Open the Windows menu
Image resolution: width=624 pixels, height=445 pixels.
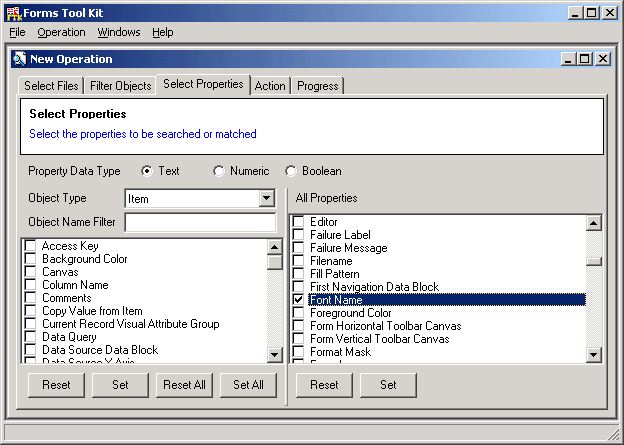pyautogui.click(x=119, y=32)
